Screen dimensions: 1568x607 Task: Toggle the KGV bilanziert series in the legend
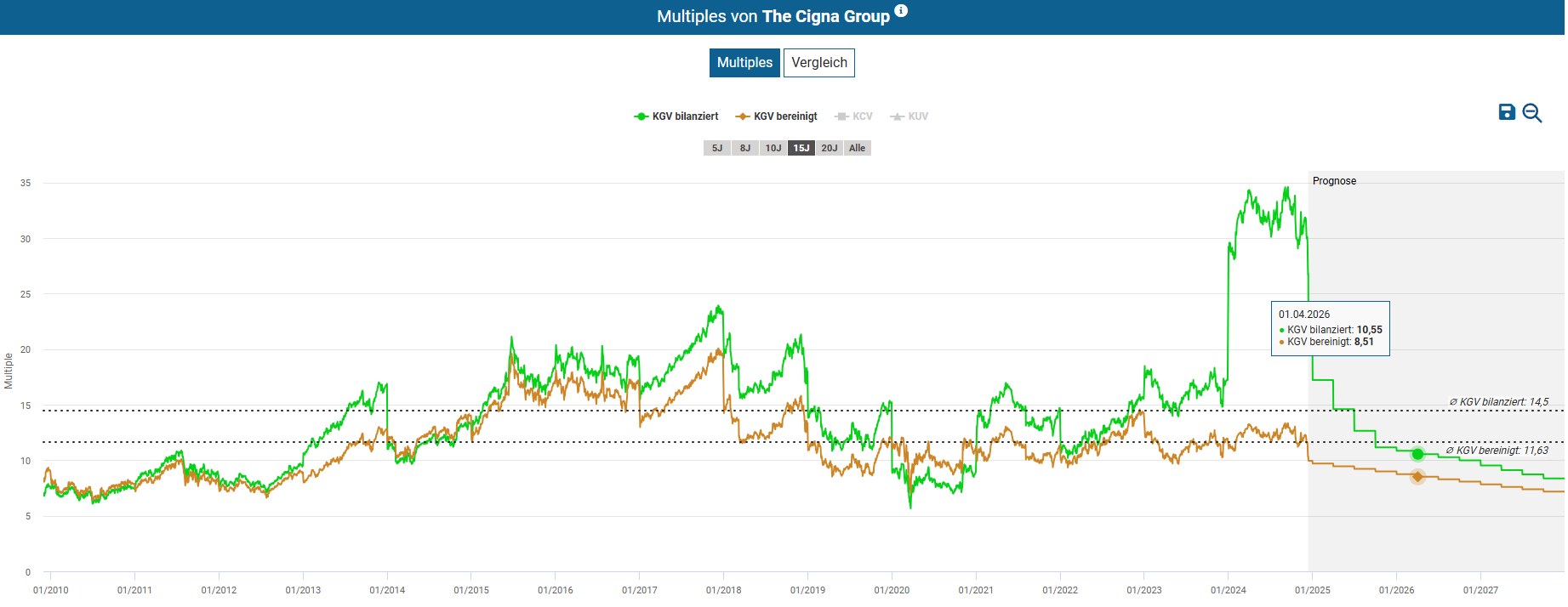click(x=676, y=116)
